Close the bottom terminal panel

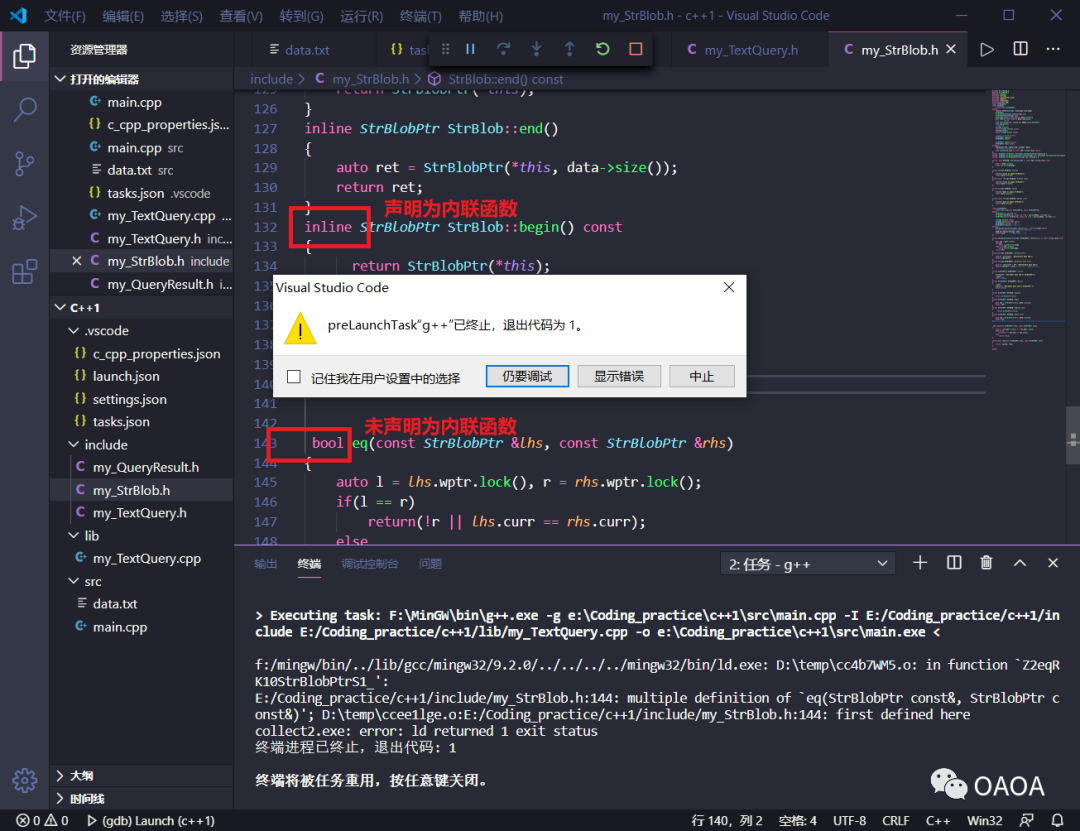pos(1052,563)
